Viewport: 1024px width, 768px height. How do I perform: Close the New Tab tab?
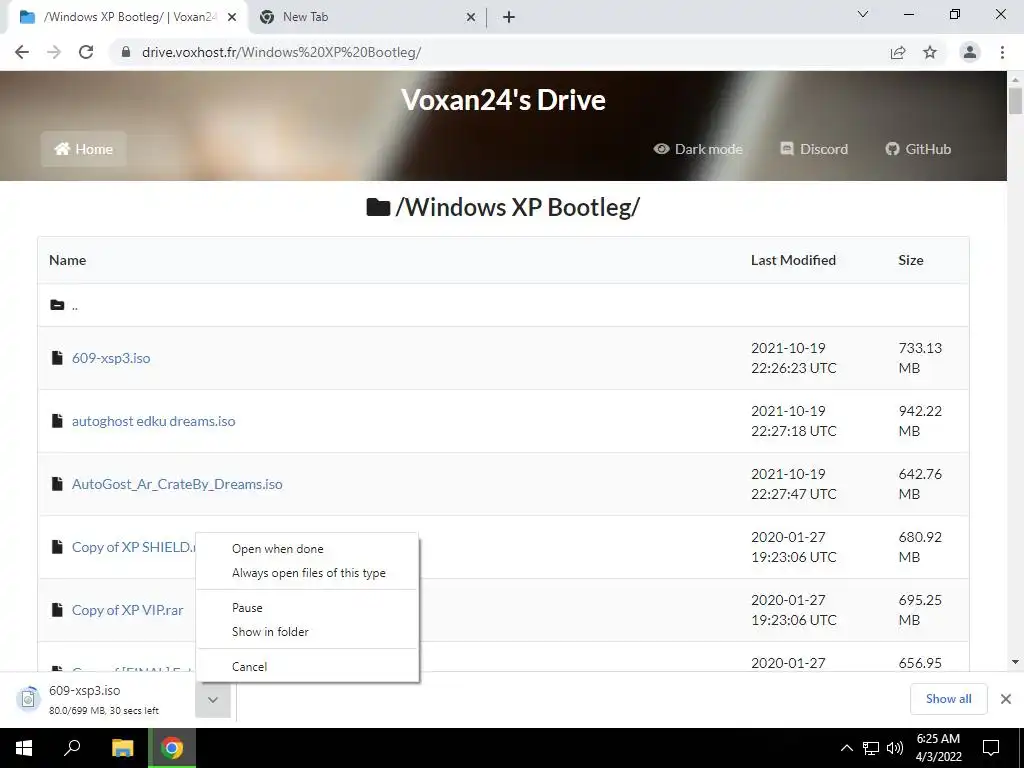pos(471,18)
